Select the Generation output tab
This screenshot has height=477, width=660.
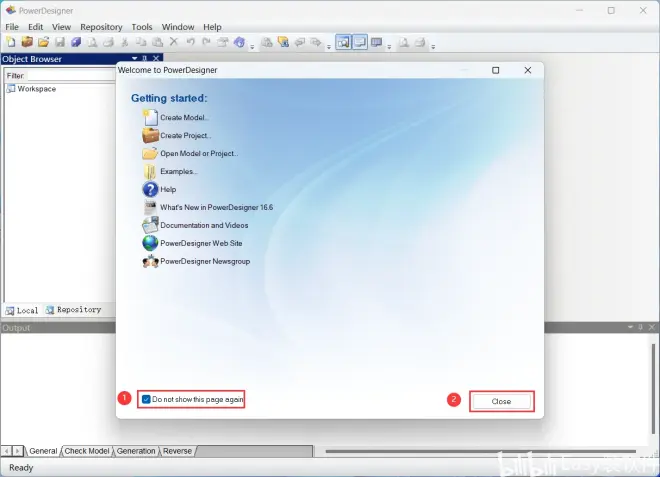(x=136, y=451)
